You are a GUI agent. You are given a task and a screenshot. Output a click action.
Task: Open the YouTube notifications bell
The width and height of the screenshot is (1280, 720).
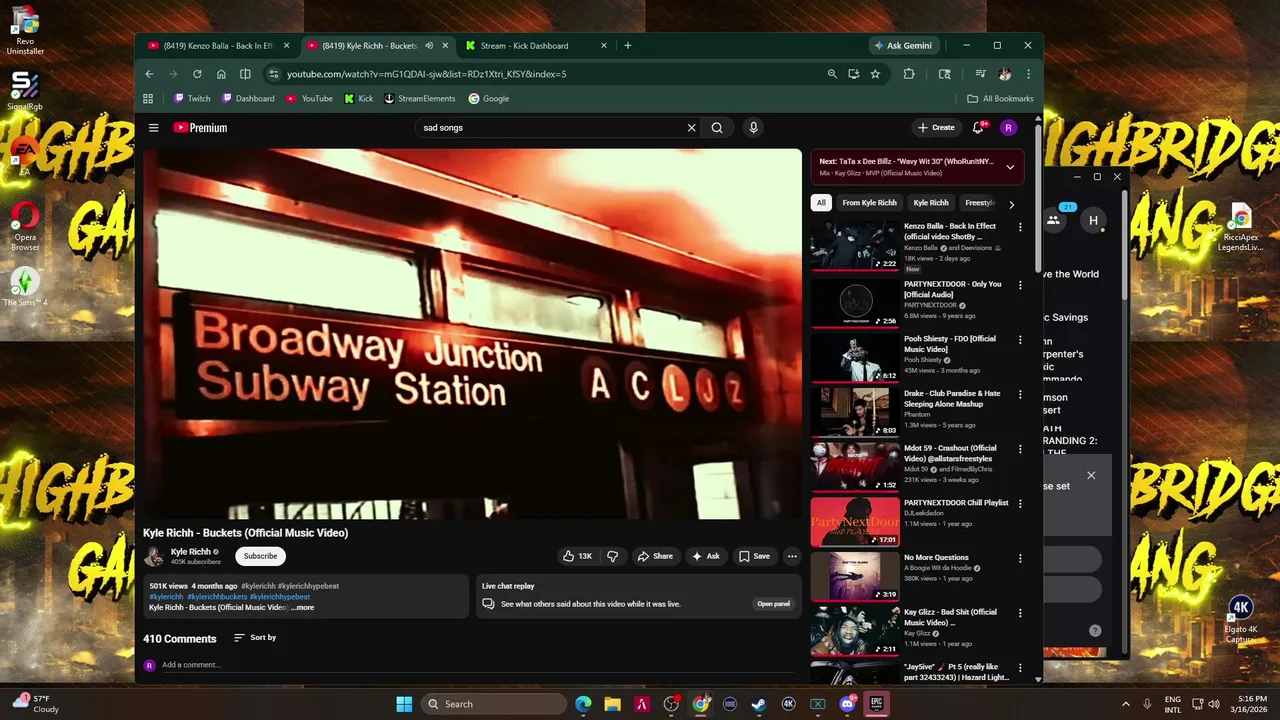coord(978,127)
